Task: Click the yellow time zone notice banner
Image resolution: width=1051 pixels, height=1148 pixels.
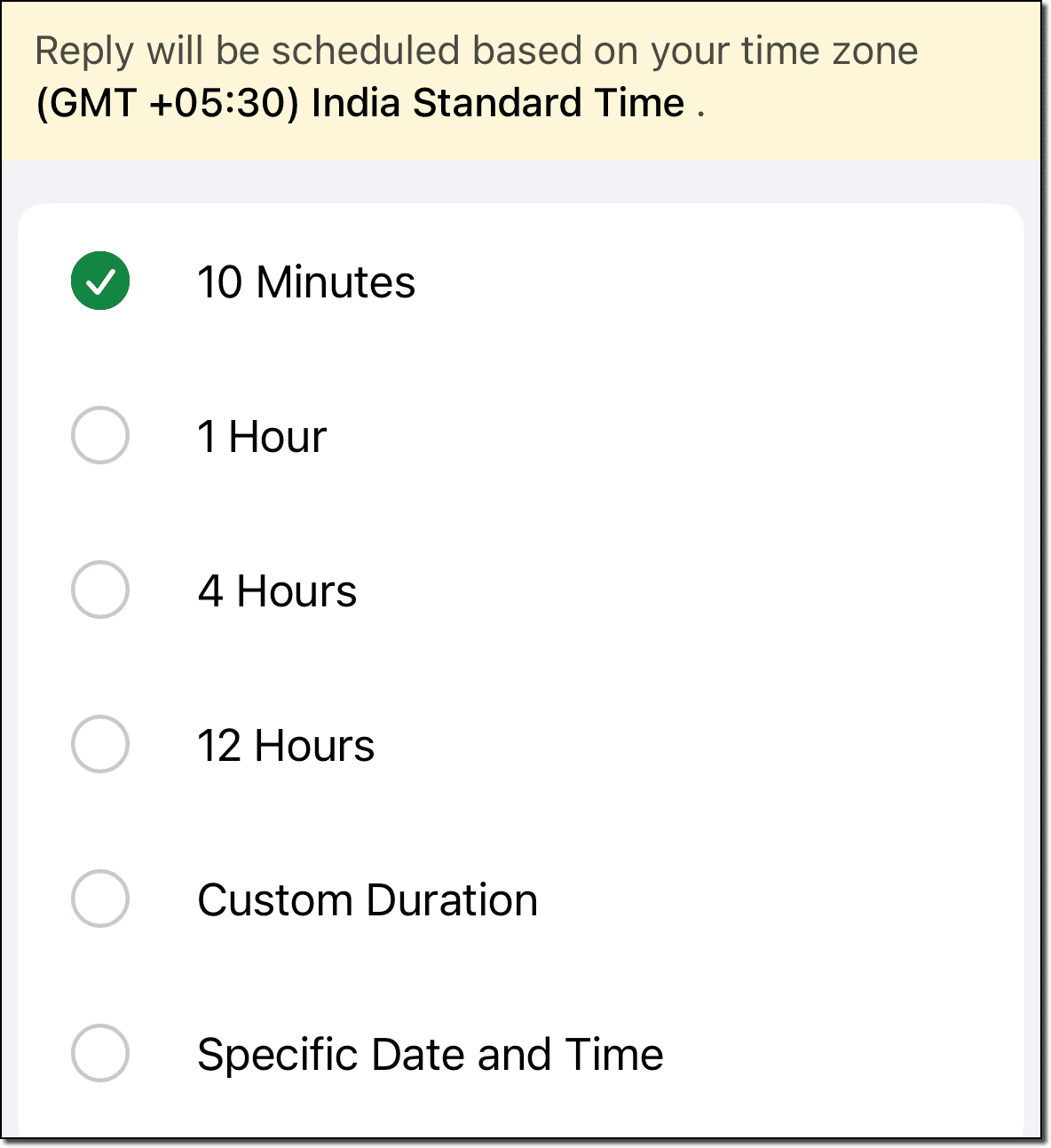Action: pyautogui.click(x=521, y=81)
